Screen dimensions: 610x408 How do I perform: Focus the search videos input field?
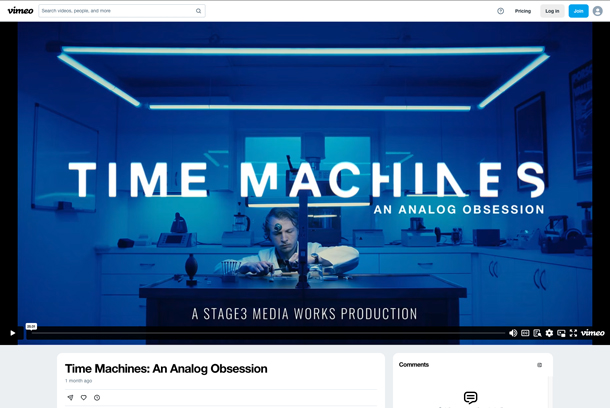(x=122, y=11)
